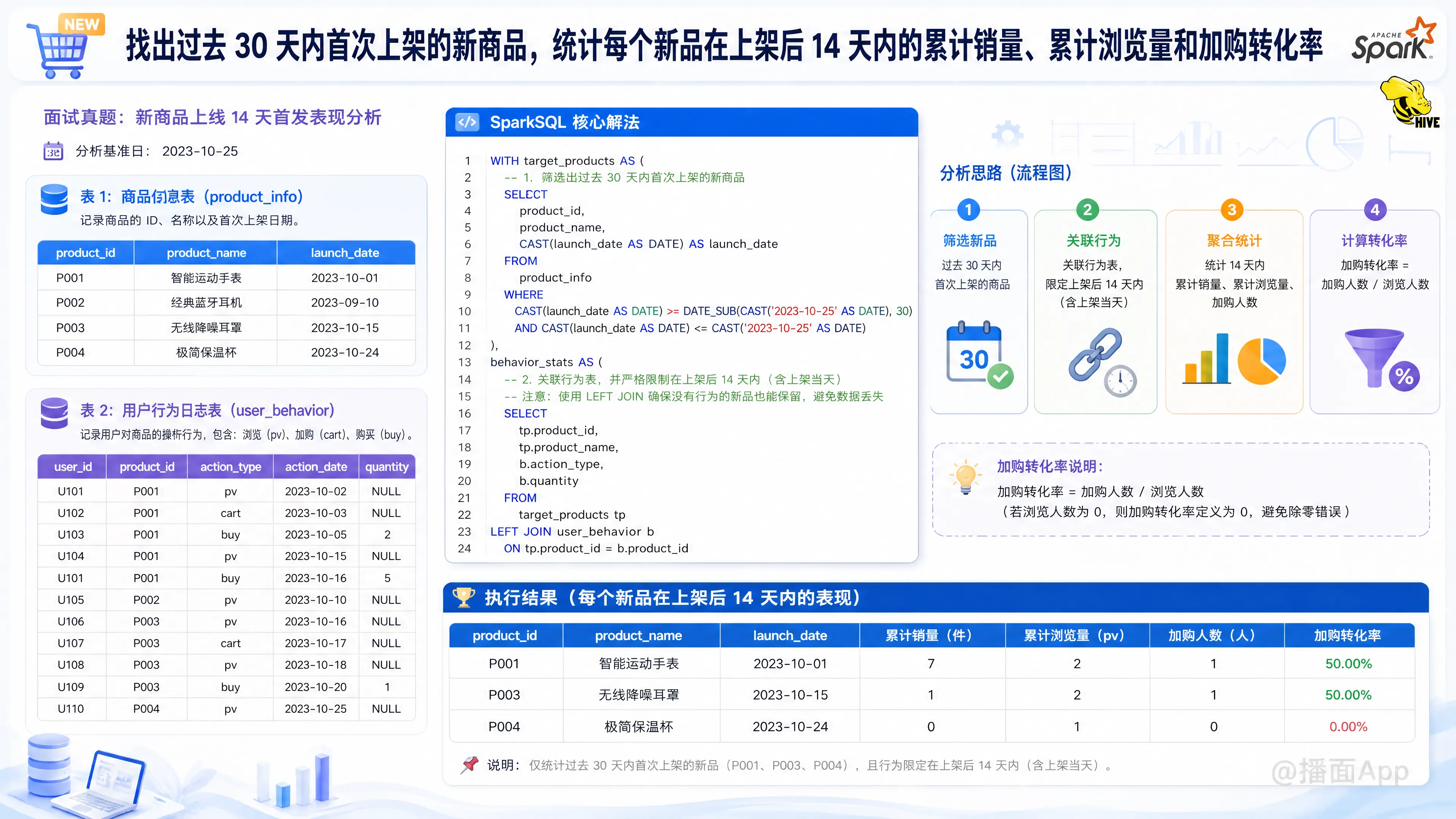The height and width of the screenshot is (819, 1456).
Task: Click the 筛选新品 card title
Action: click(970, 241)
